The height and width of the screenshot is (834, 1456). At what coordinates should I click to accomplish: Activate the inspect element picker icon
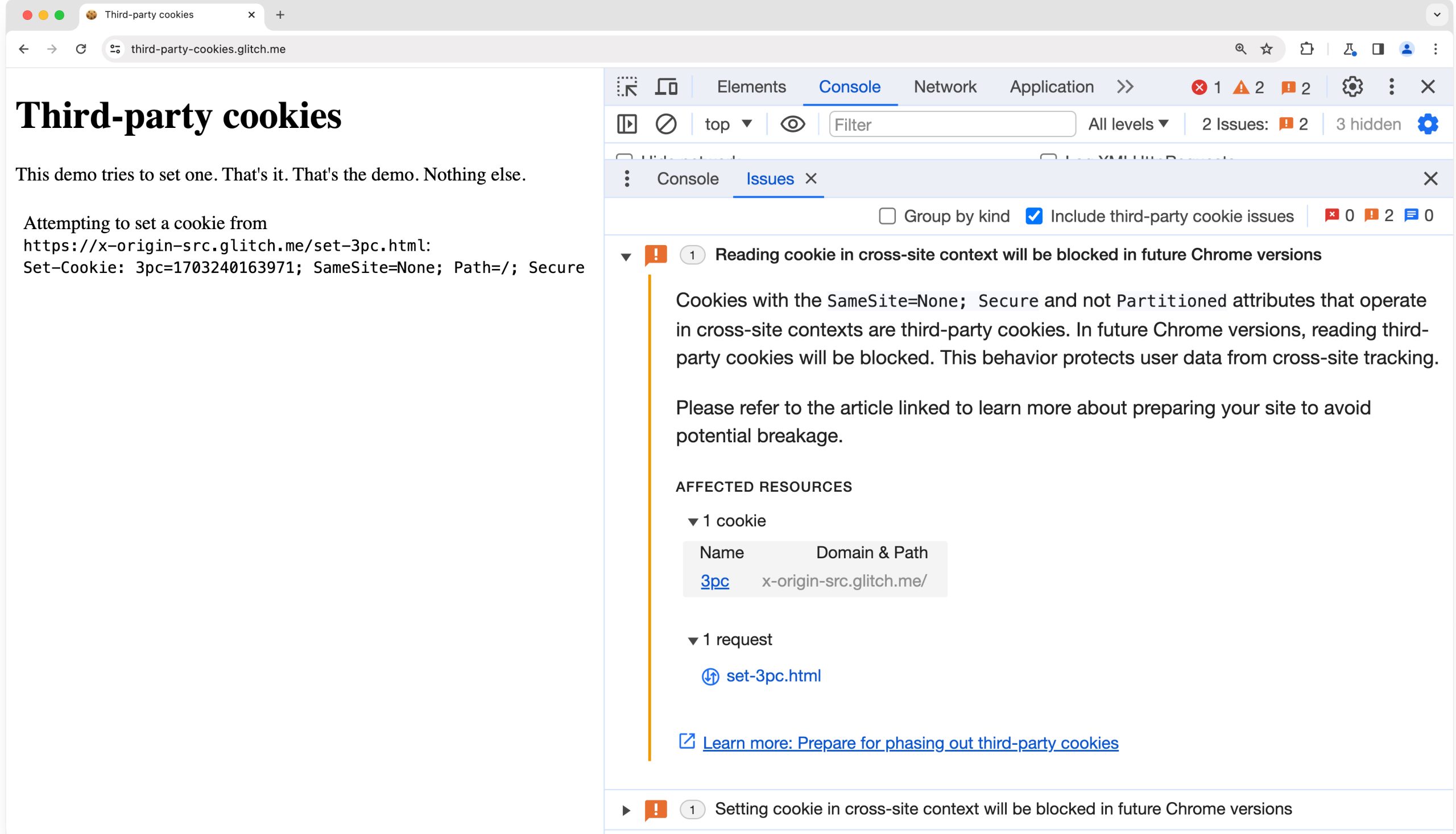[x=627, y=87]
